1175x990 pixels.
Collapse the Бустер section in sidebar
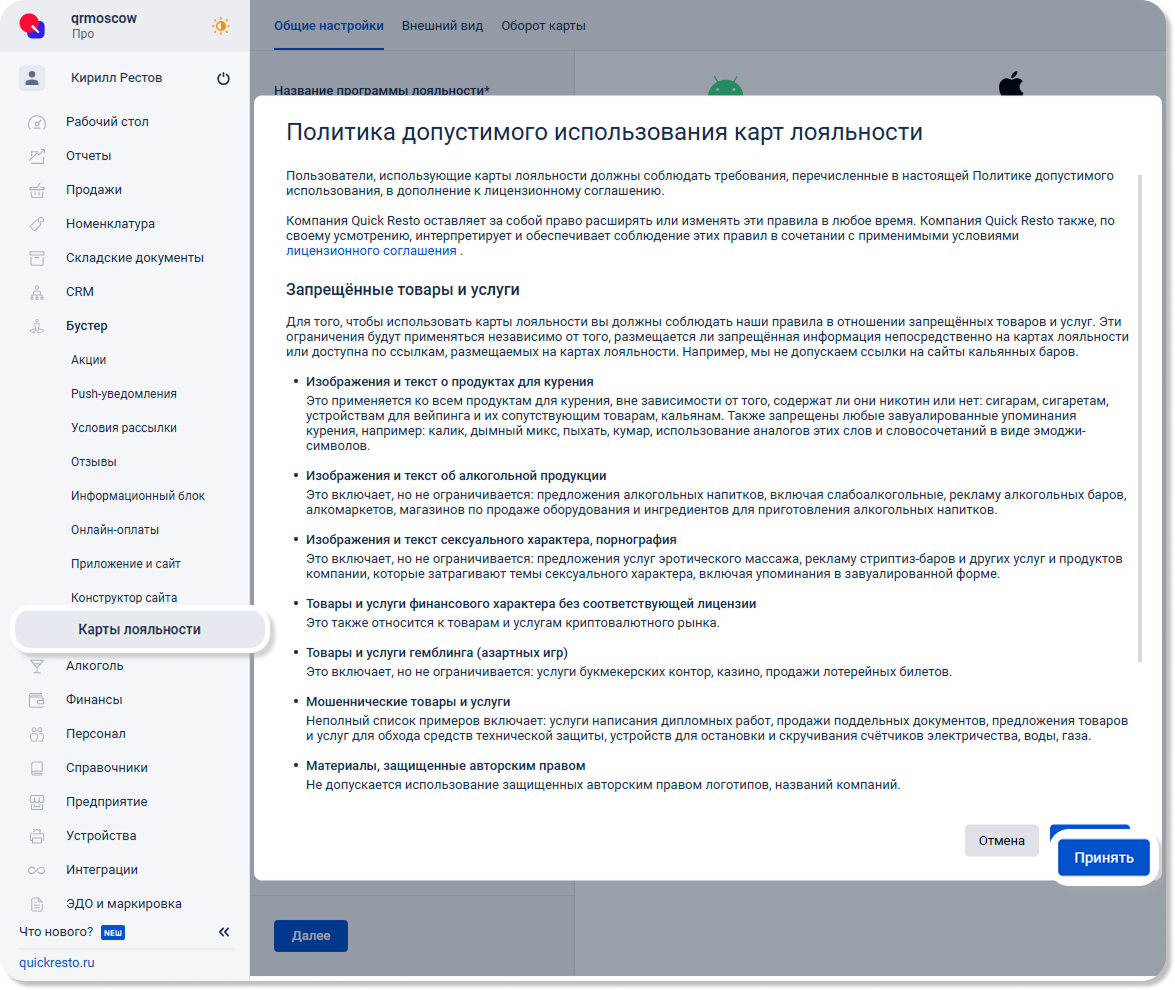(x=86, y=326)
